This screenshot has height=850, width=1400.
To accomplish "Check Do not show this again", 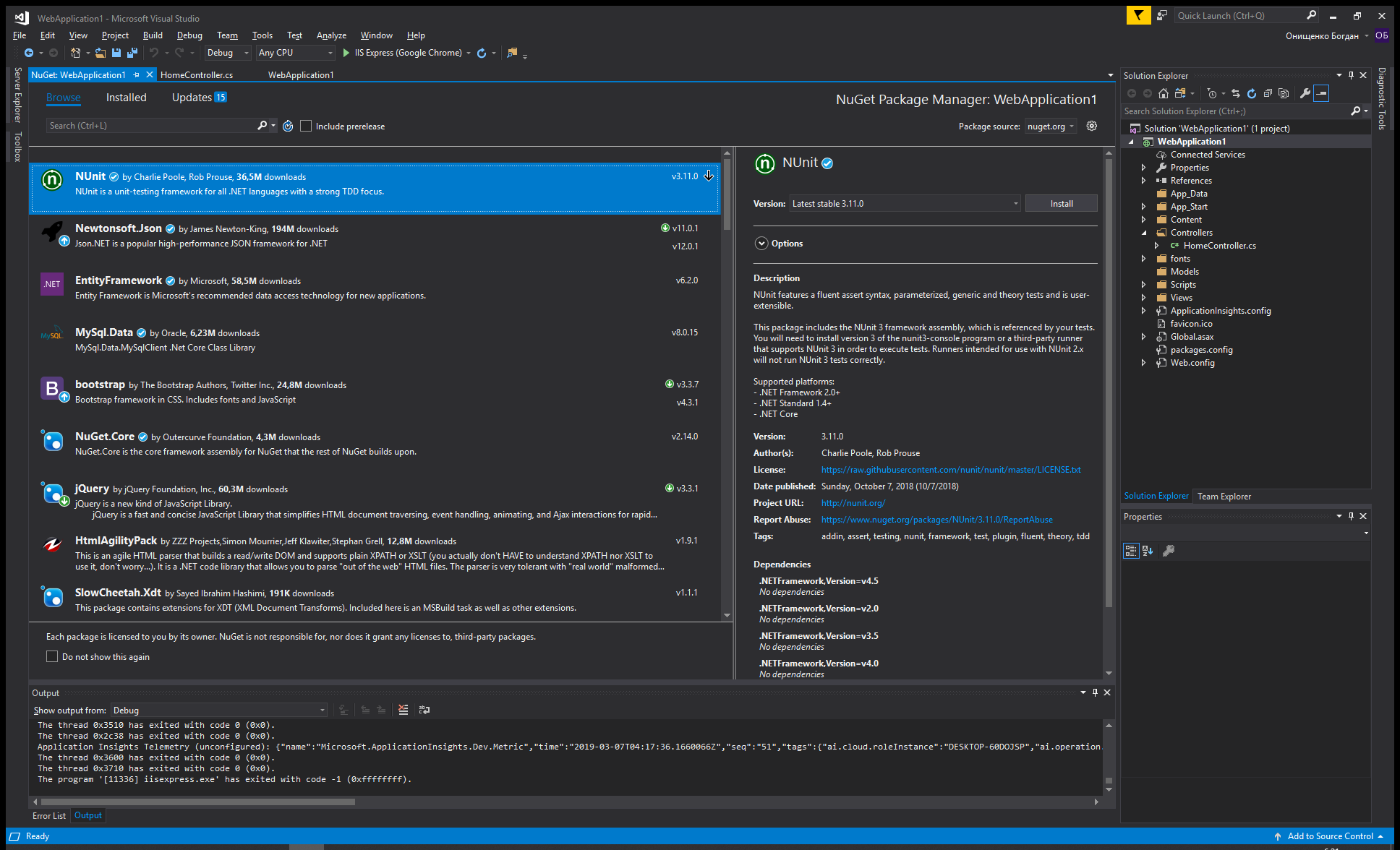I will point(52,656).
